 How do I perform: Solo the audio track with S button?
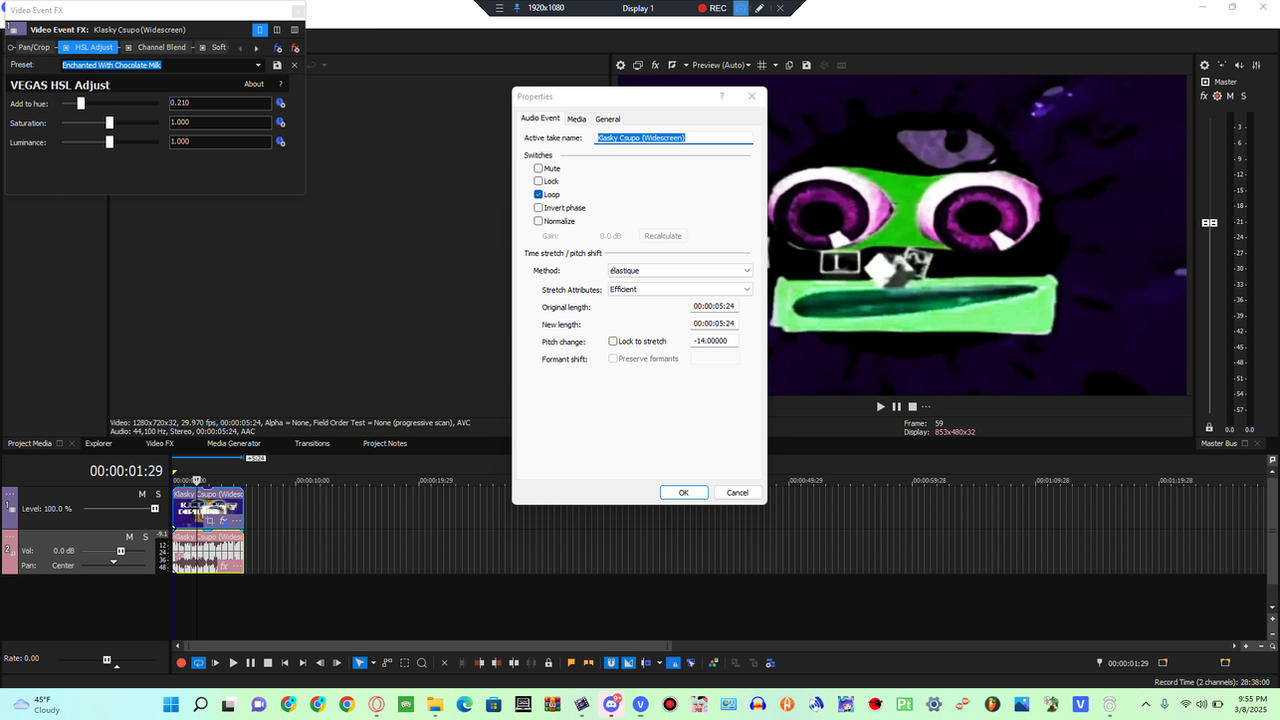145,537
